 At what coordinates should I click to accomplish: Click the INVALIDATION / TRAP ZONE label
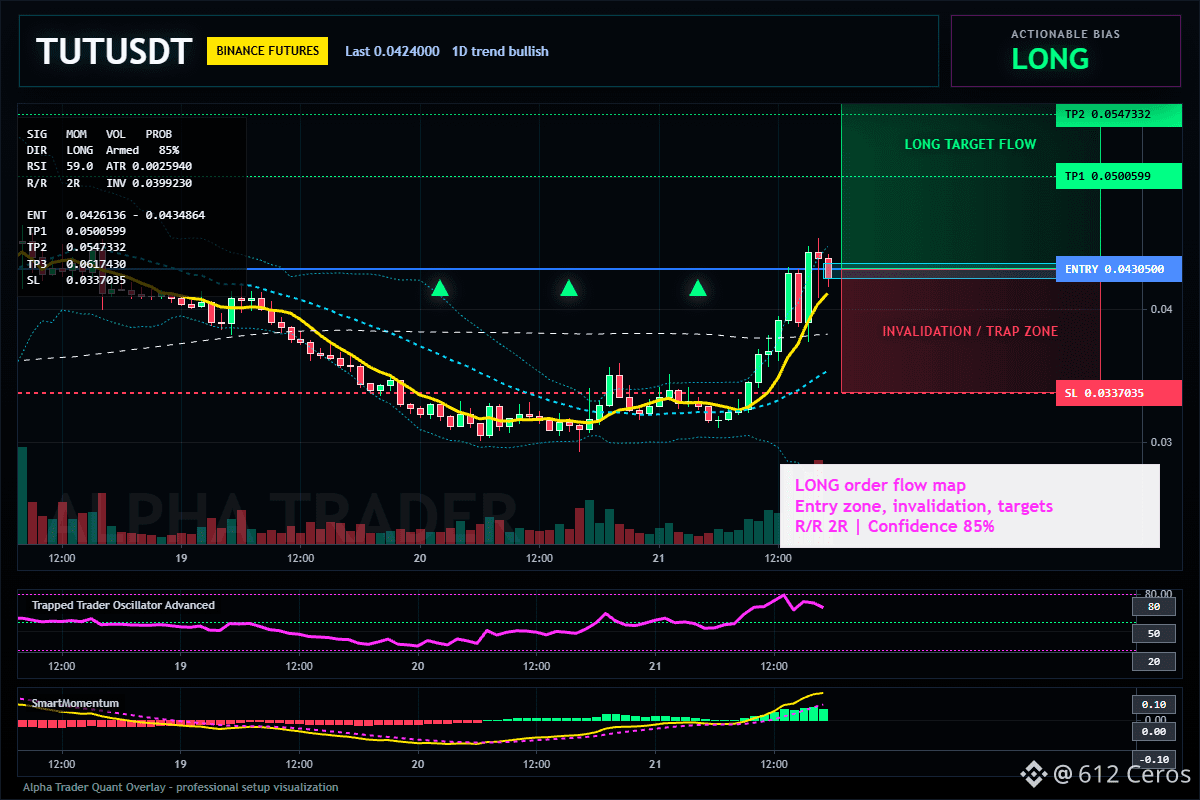[970, 331]
